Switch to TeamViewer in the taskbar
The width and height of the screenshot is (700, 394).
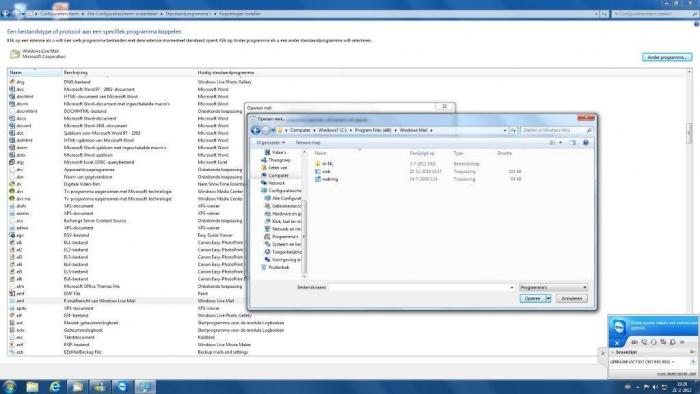122,386
